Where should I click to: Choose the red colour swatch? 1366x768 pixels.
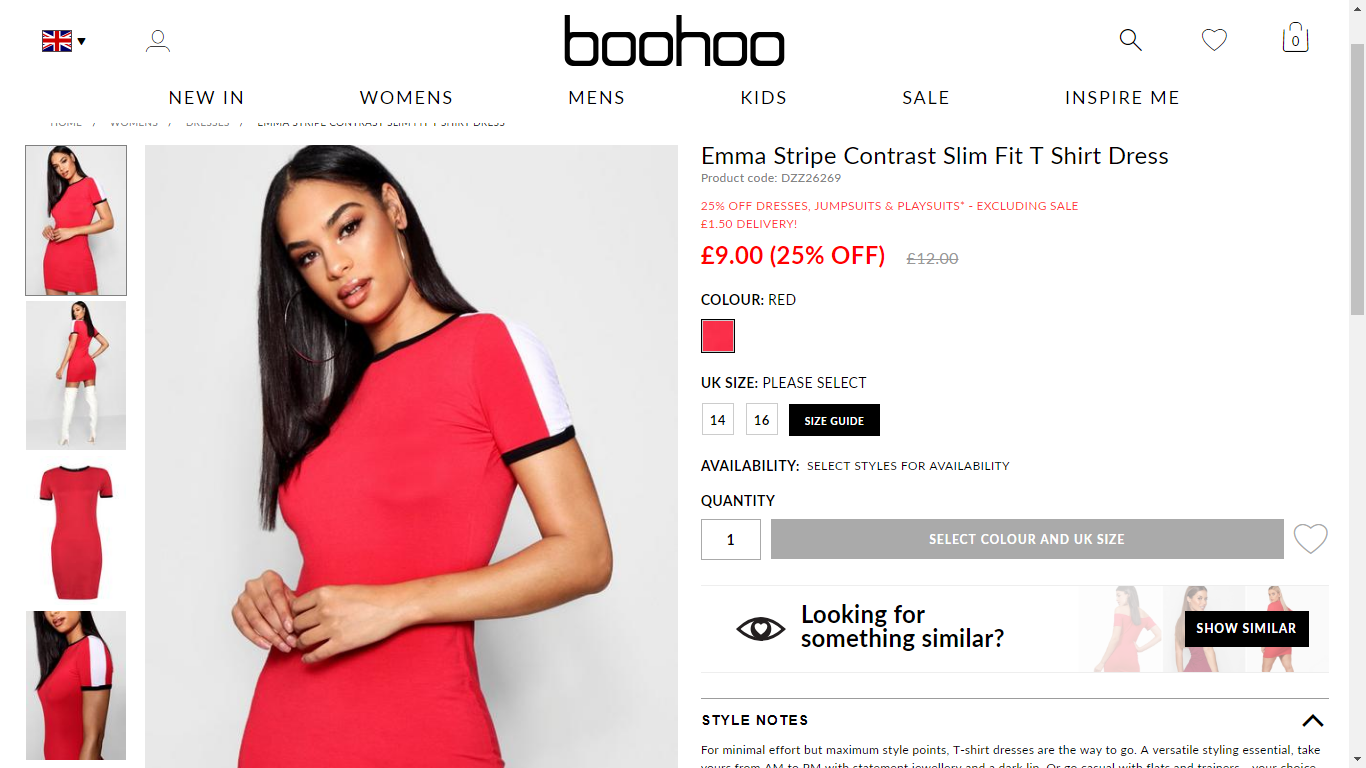click(x=718, y=336)
